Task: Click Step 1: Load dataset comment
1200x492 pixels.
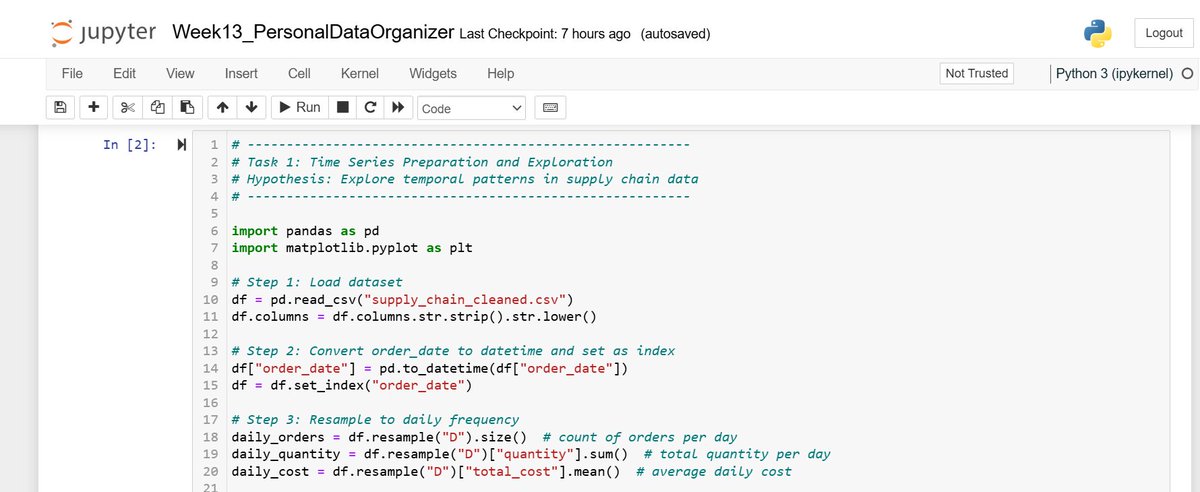Action: 316,282
